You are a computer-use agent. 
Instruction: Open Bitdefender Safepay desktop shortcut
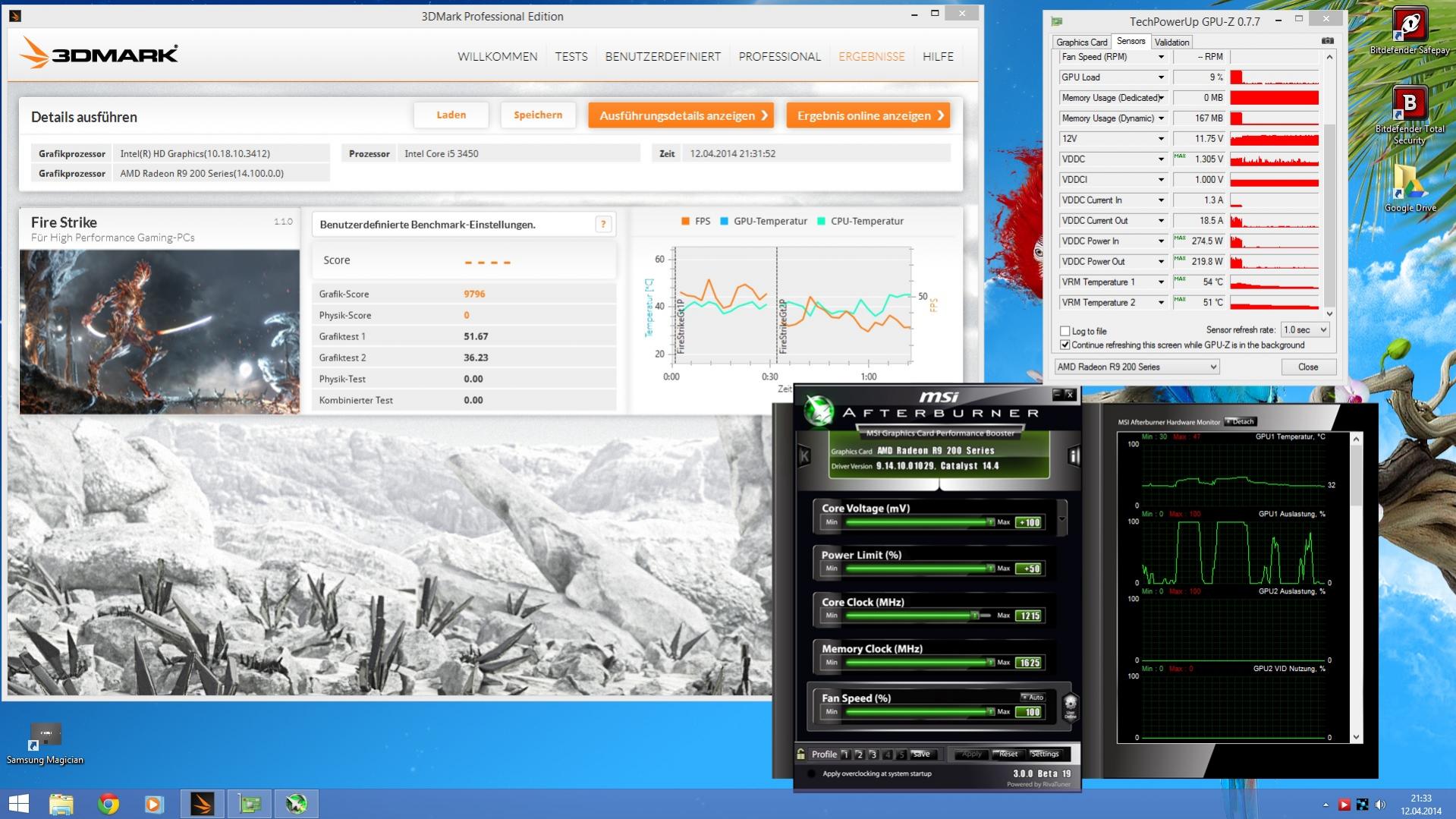pyautogui.click(x=1409, y=31)
